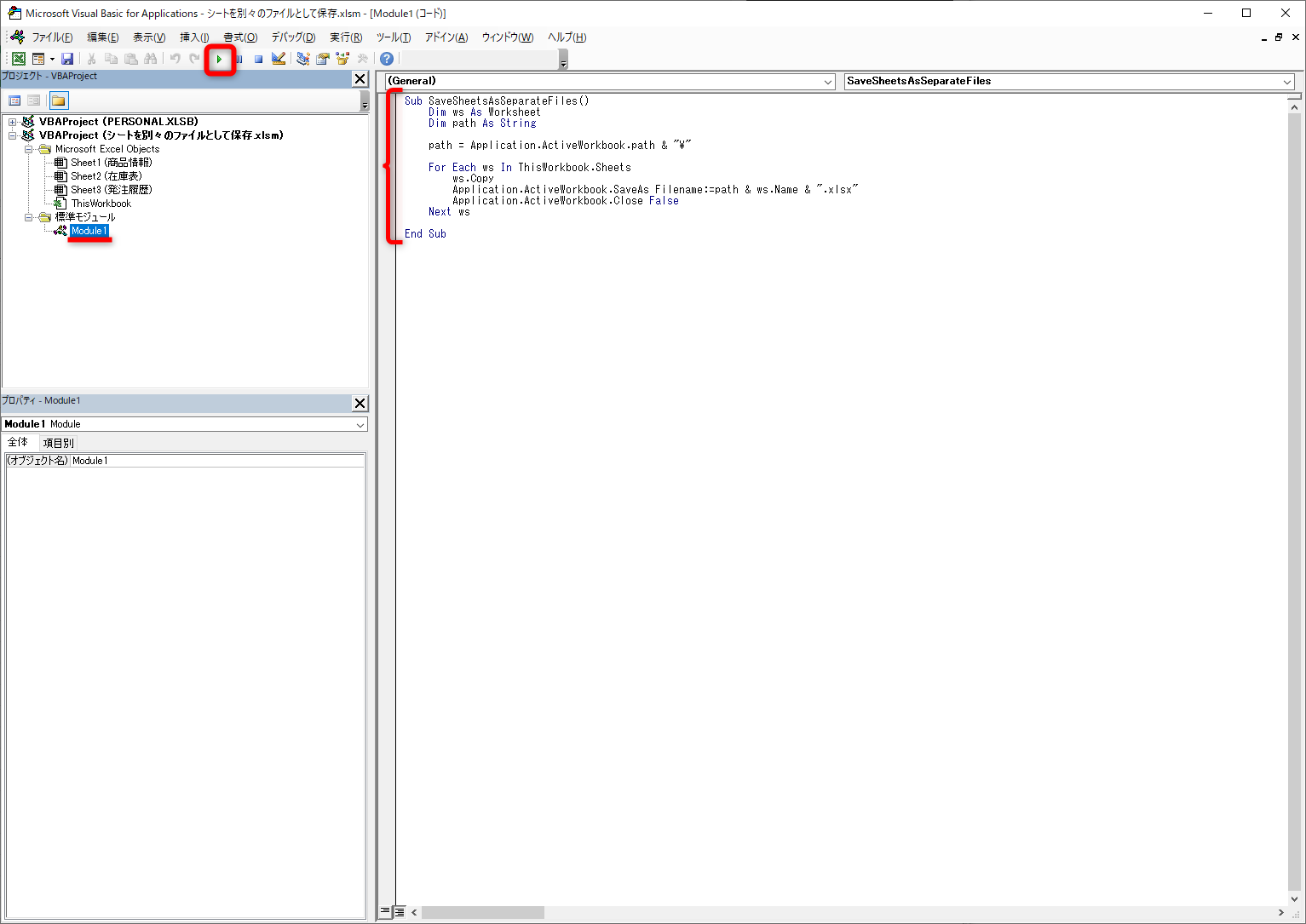The height and width of the screenshot is (924, 1306).
Task: Open the Object Browser toolbar icon
Action: click(x=342, y=59)
